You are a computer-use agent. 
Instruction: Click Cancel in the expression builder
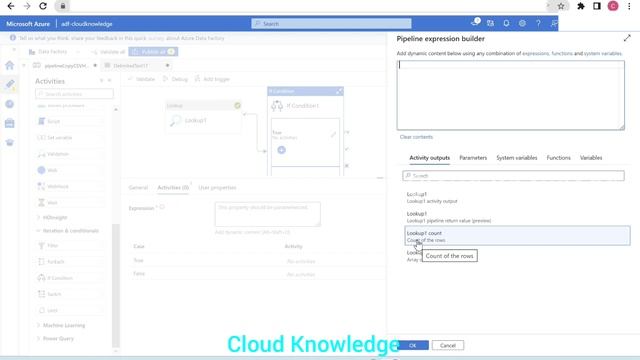click(x=448, y=345)
